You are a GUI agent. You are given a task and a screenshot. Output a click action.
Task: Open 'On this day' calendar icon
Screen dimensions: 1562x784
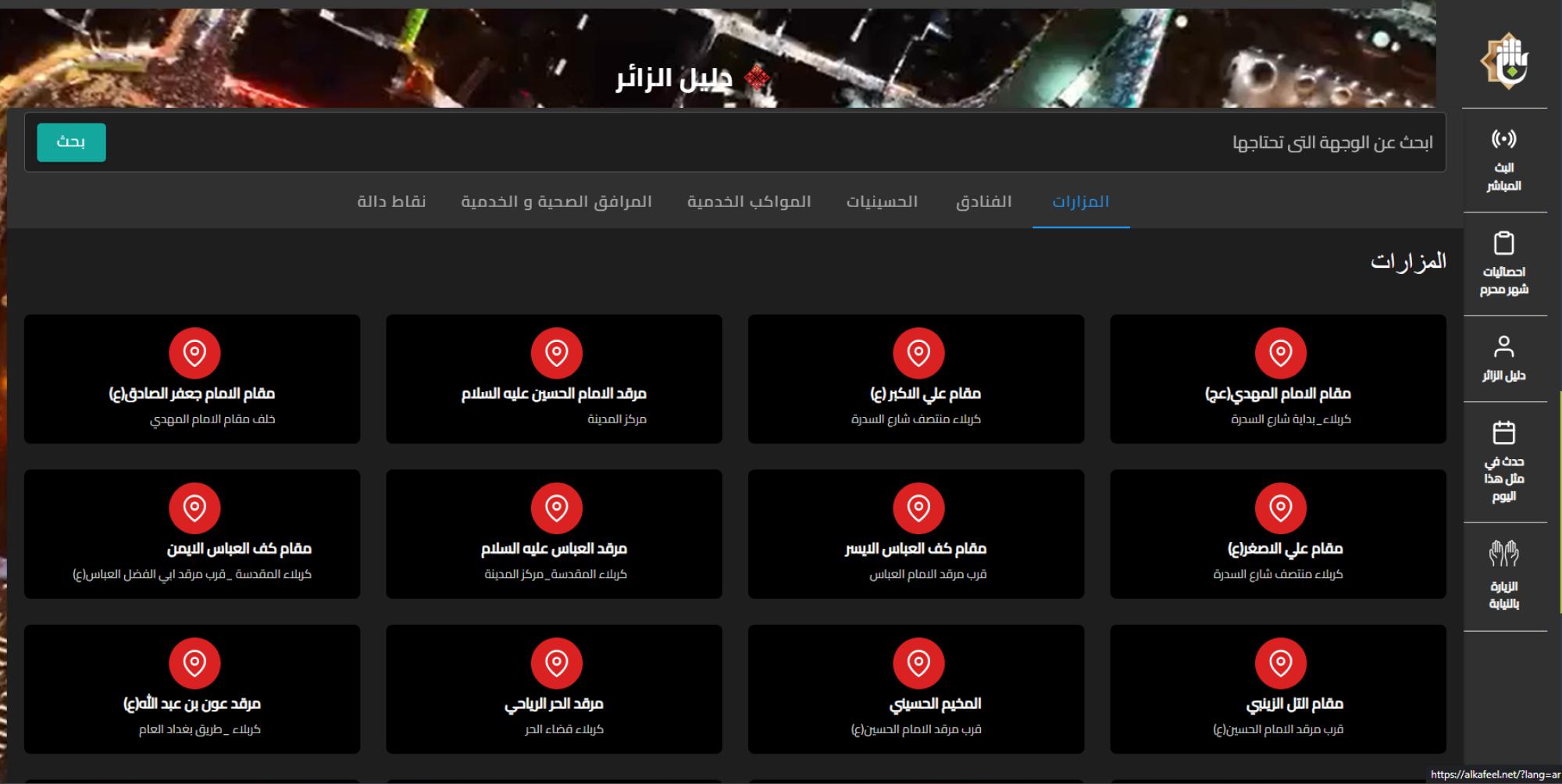click(x=1503, y=433)
